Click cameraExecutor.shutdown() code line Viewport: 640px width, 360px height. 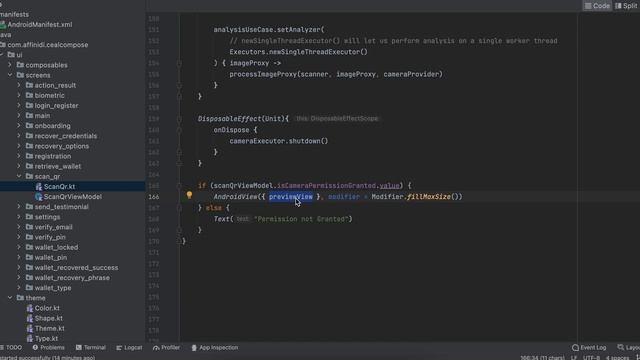coord(279,141)
